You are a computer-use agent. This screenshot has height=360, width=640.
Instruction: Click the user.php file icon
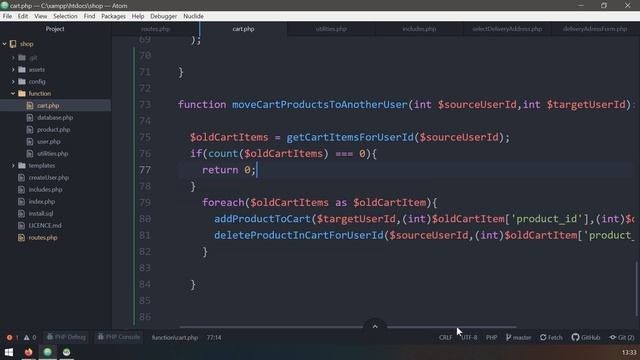tap(30, 142)
